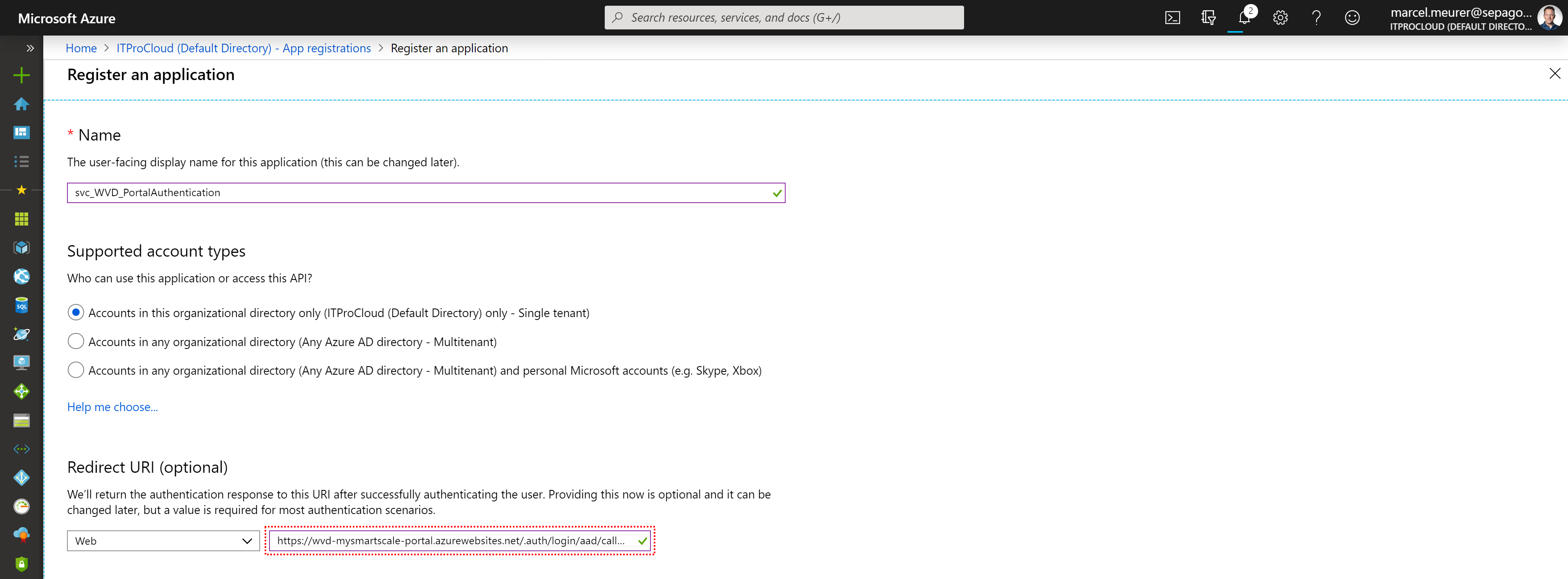Send feedback with the smiley icon
1568x579 pixels.
(x=1352, y=18)
